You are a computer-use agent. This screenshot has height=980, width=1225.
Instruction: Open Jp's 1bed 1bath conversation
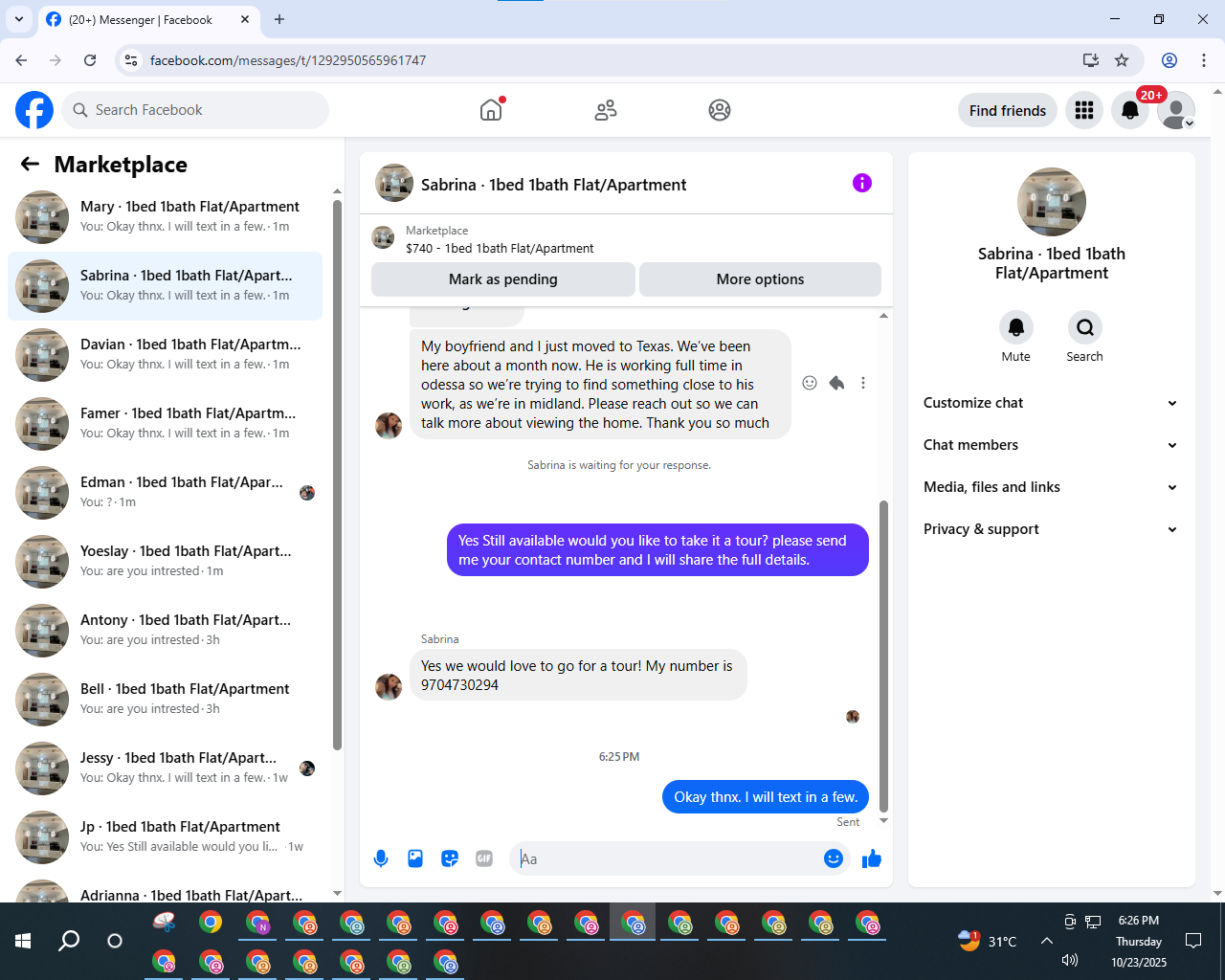click(165, 837)
